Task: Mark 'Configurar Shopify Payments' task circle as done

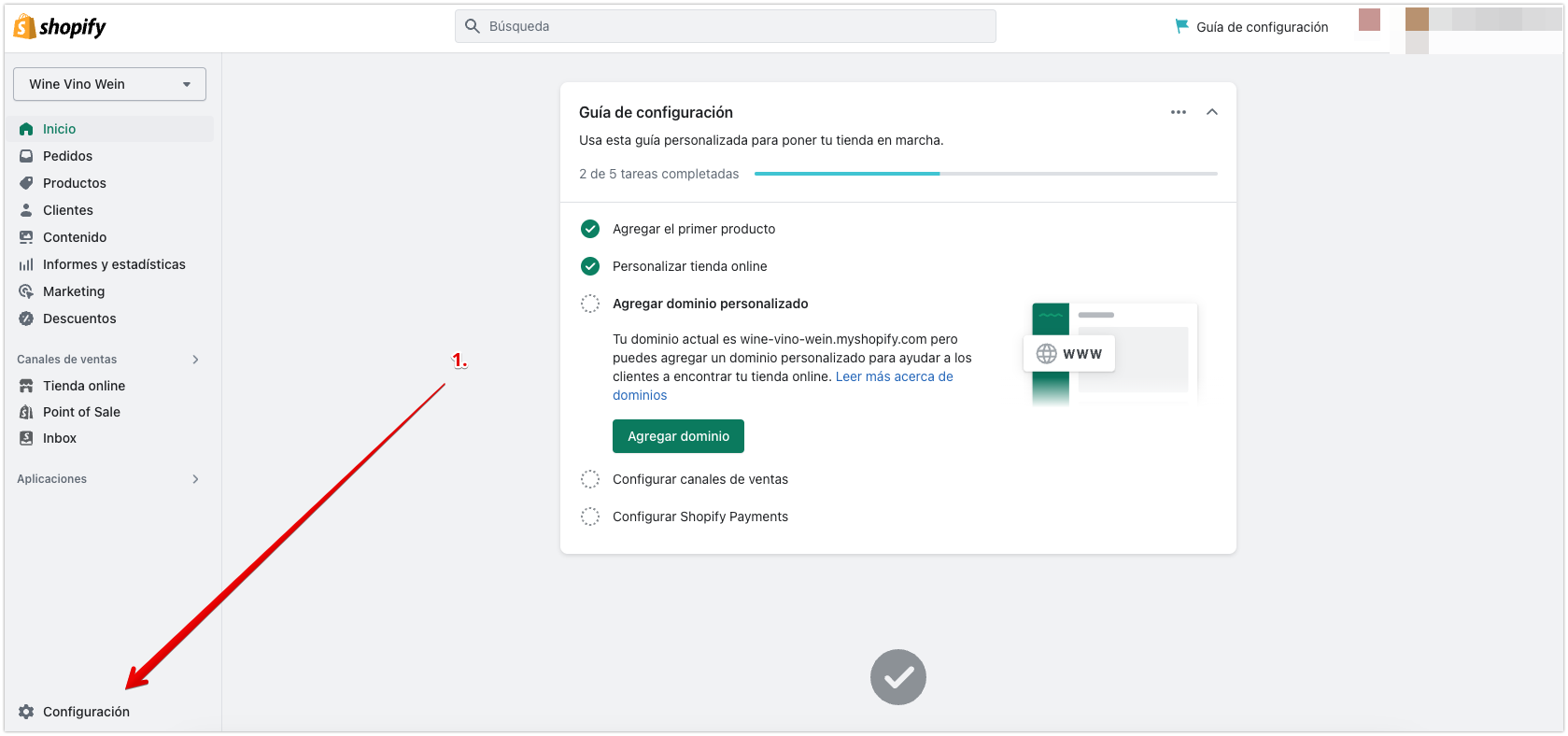Action: pos(590,517)
